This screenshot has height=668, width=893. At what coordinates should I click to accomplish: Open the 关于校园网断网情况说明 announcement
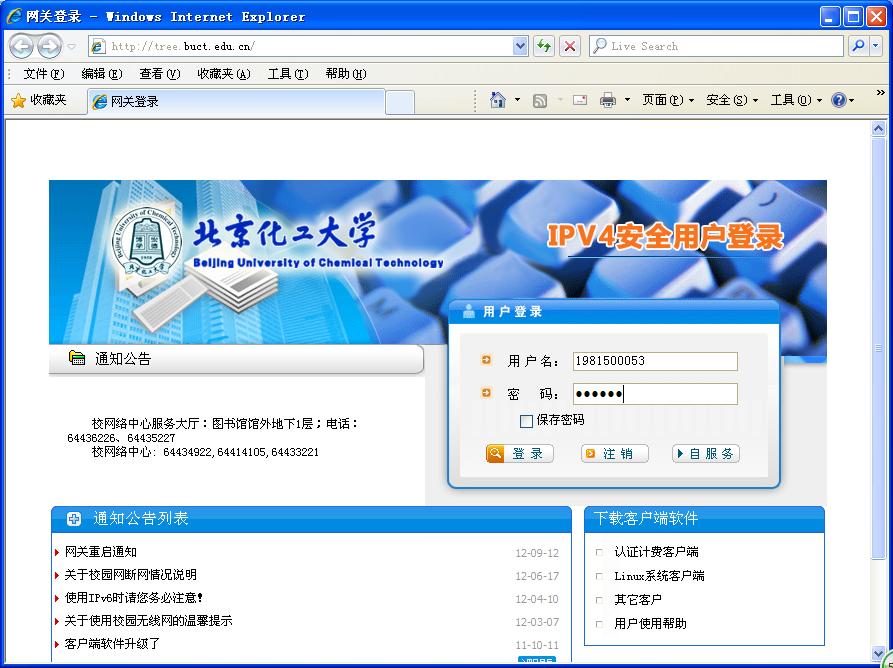pyautogui.click(x=130, y=575)
